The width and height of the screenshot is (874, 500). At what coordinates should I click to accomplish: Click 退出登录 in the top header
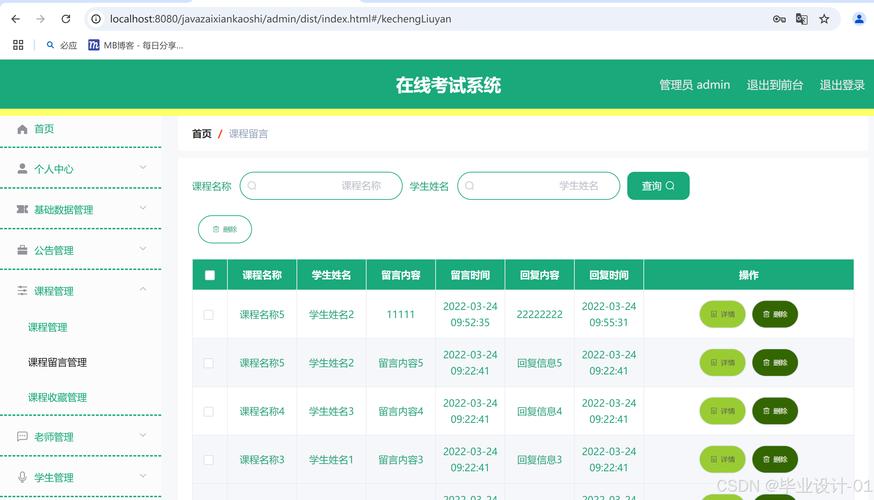(x=842, y=85)
